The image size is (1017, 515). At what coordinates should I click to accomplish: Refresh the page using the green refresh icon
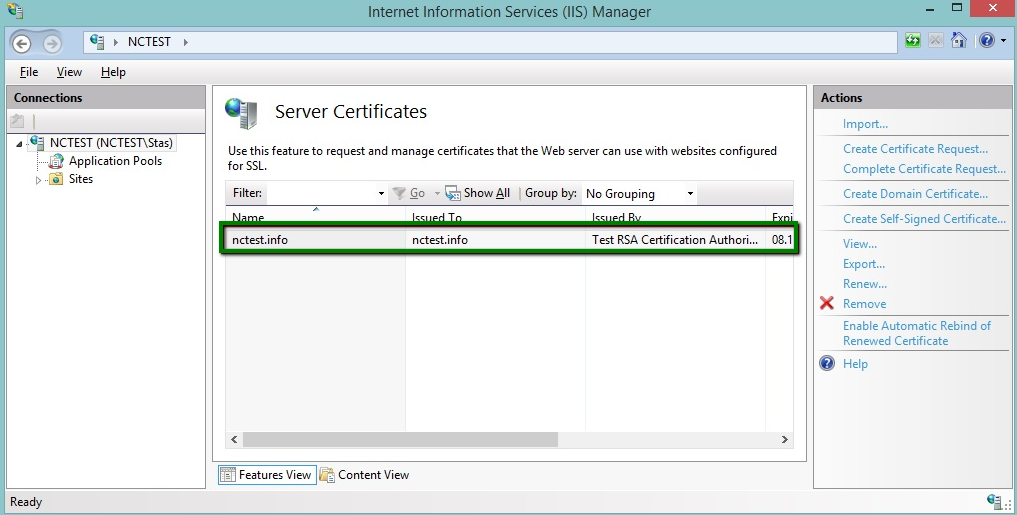tap(913, 41)
